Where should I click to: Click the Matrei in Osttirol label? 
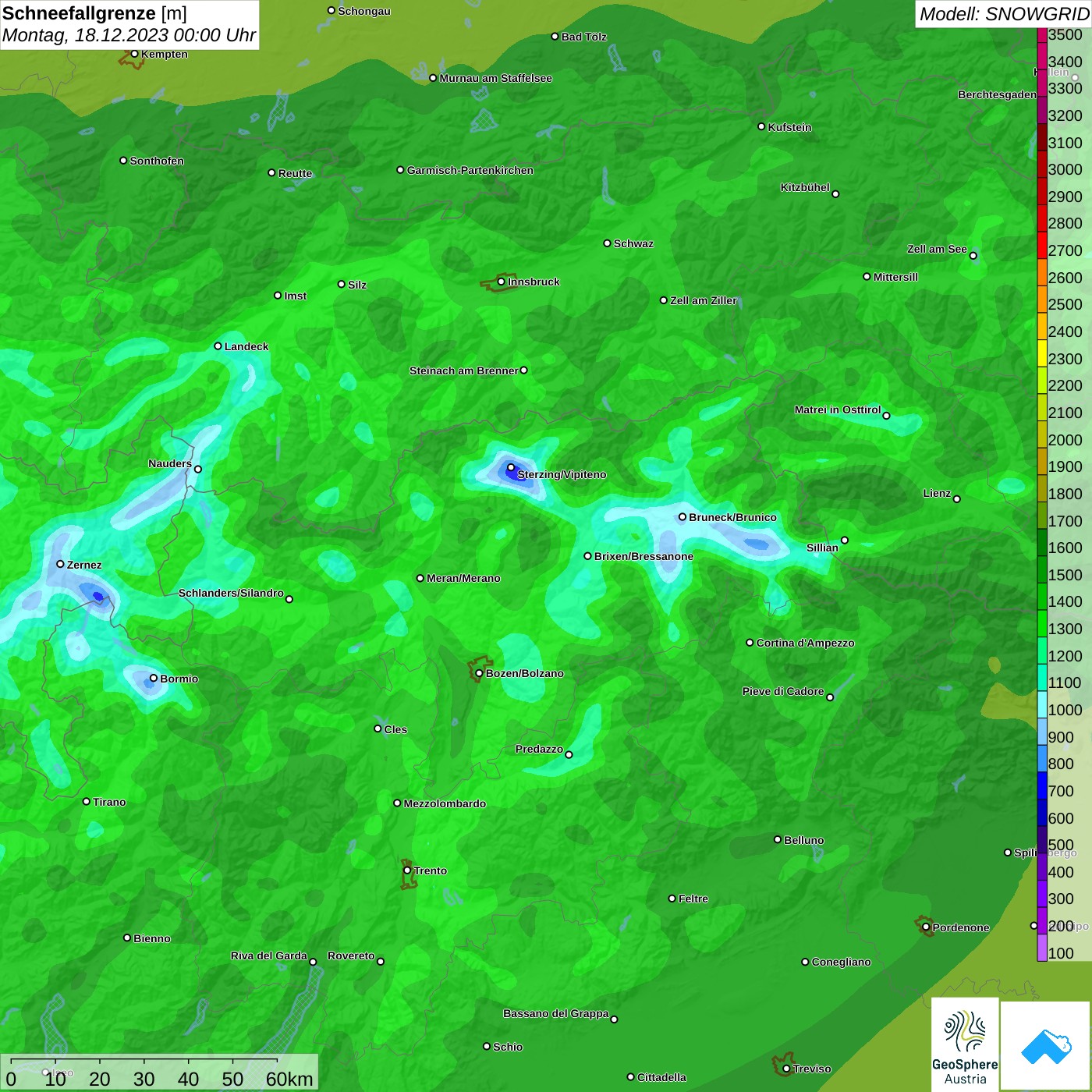838,409
